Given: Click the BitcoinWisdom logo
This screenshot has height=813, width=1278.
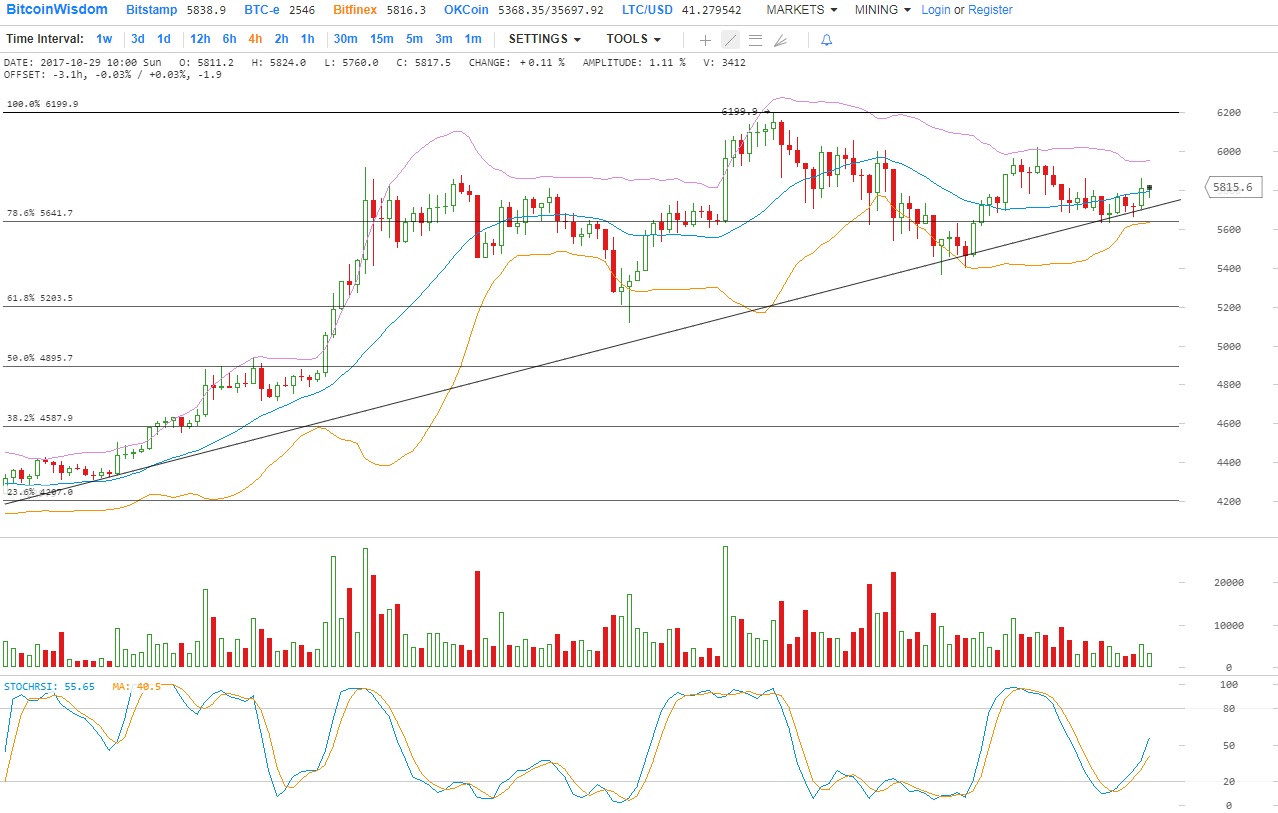Looking at the screenshot, I should tap(58, 10).
